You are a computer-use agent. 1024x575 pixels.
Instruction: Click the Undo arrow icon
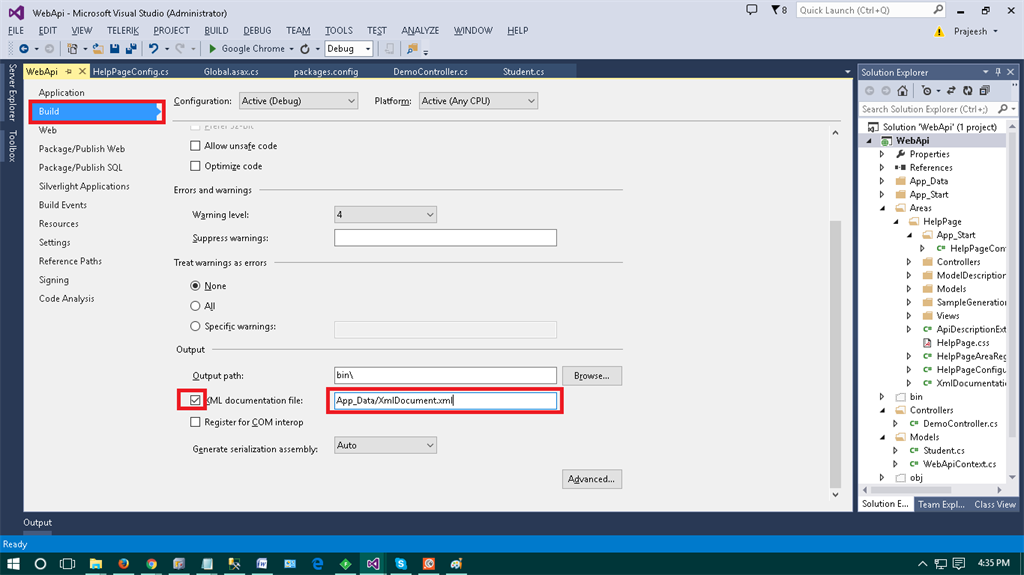[x=153, y=49]
